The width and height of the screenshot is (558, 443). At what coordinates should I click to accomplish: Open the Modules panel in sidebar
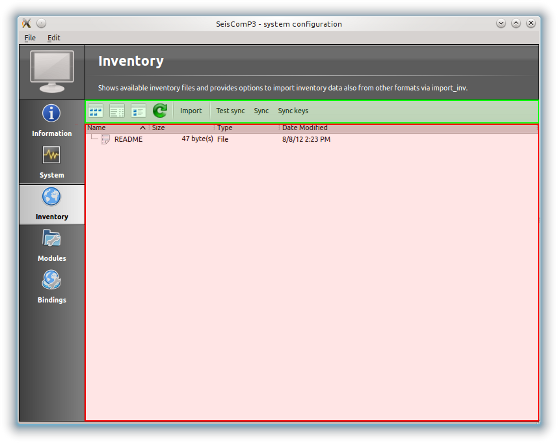point(52,246)
